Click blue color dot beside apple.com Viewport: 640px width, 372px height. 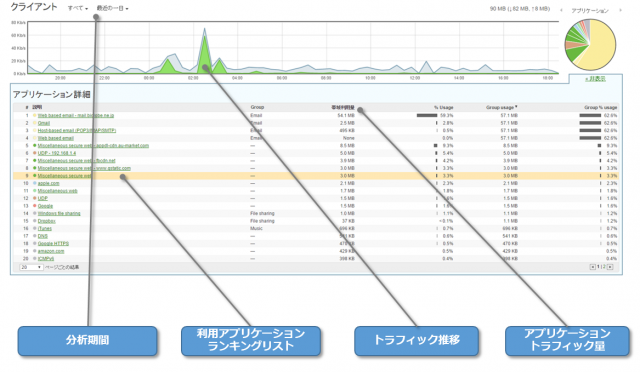tap(35, 183)
